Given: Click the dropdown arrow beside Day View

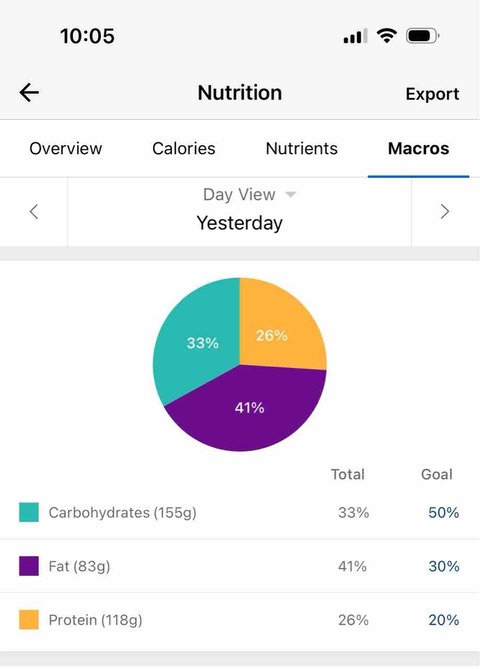Looking at the screenshot, I should pos(291,195).
